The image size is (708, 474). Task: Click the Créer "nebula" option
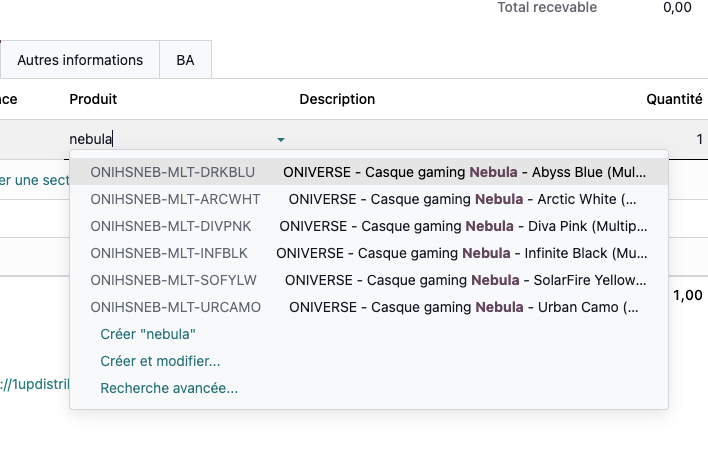click(x=148, y=334)
